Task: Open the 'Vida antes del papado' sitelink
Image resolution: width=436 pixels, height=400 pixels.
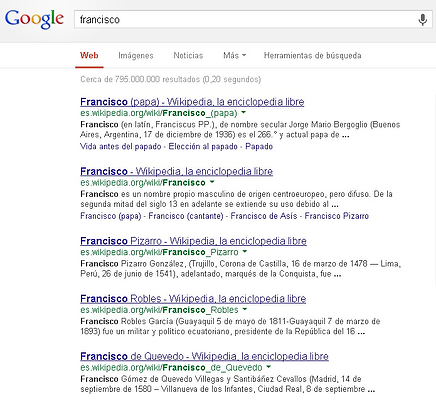Action: click(x=121, y=146)
